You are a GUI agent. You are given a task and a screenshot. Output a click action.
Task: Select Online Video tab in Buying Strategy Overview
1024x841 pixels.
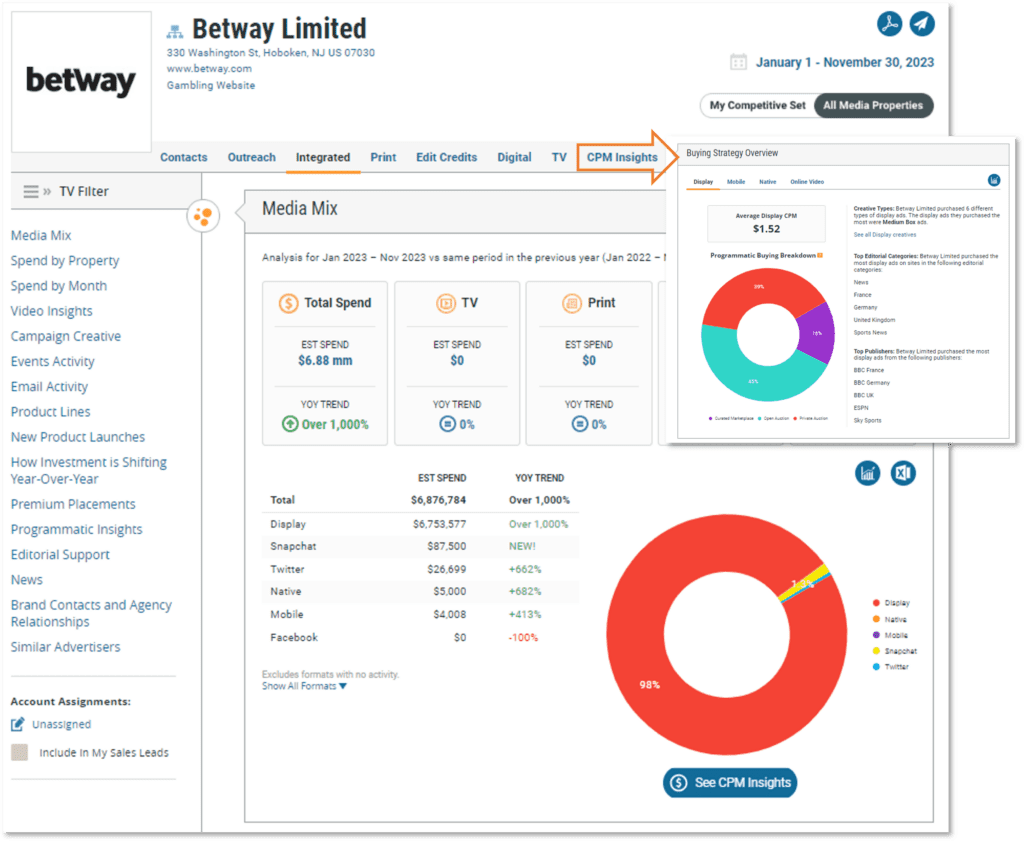click(807, 182)
